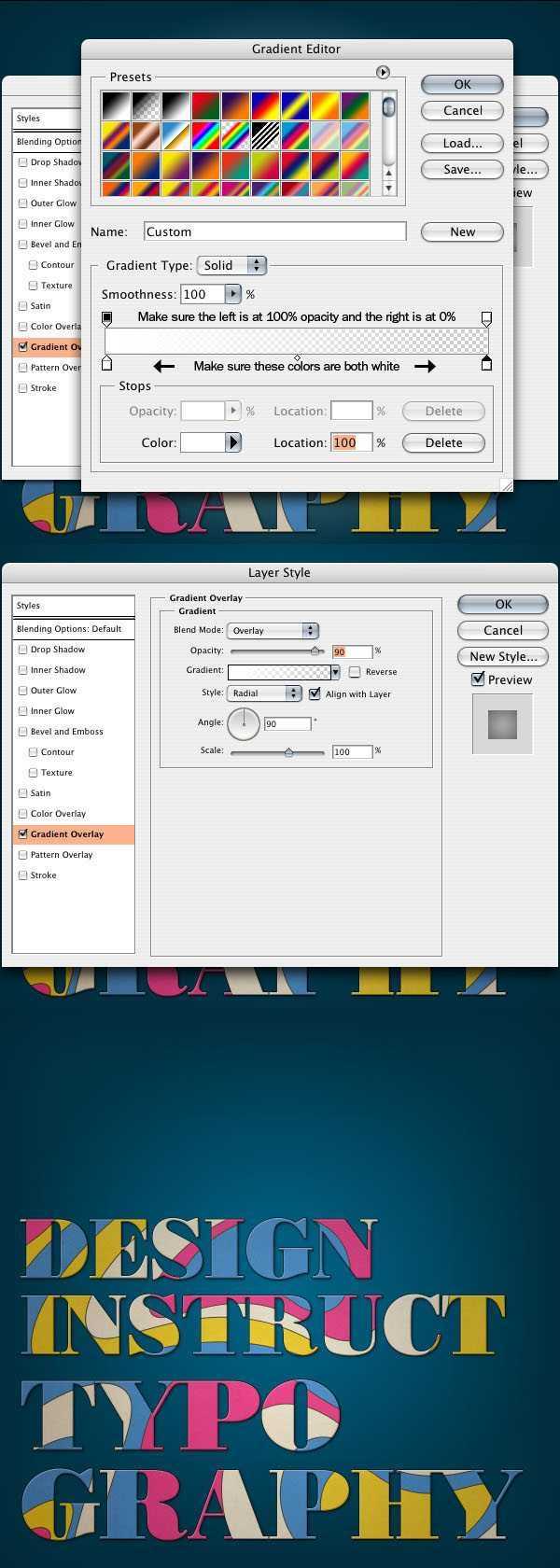560x1568 pixels.
Task: Expand the Style dropdown set to Radial
Action: tap(265, 693)
